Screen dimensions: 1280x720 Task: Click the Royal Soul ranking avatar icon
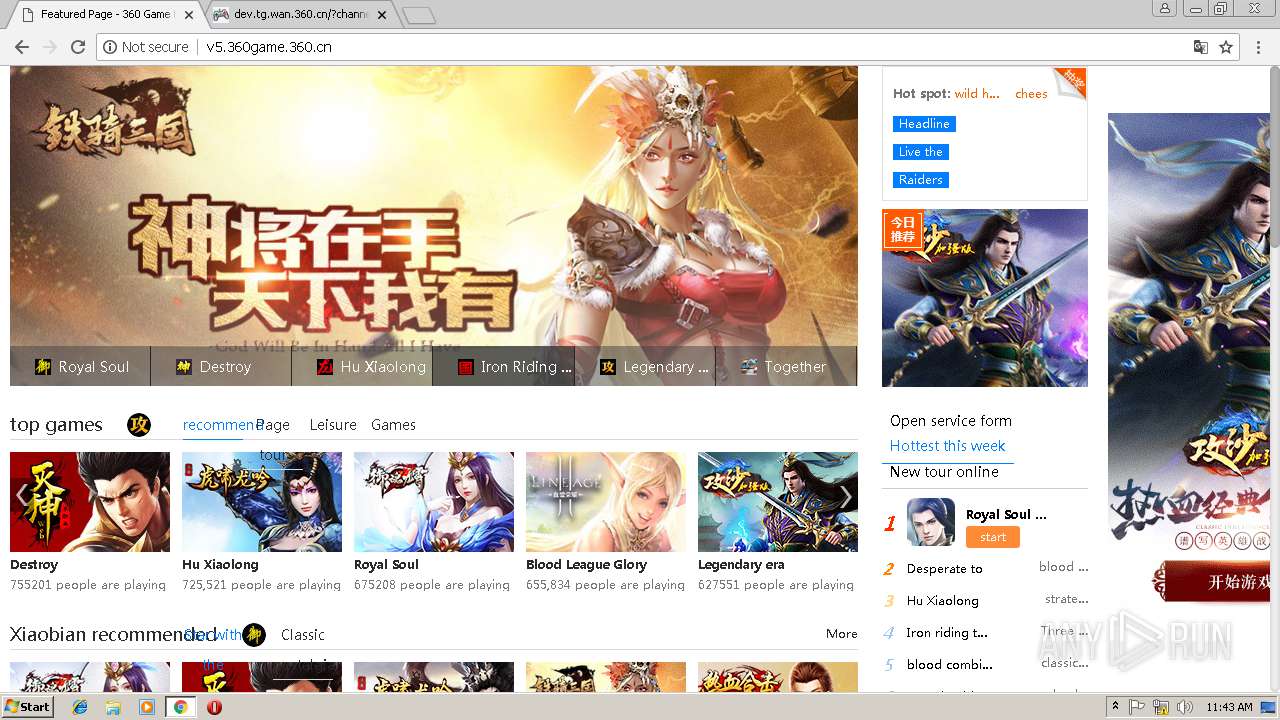click(931, 522)
